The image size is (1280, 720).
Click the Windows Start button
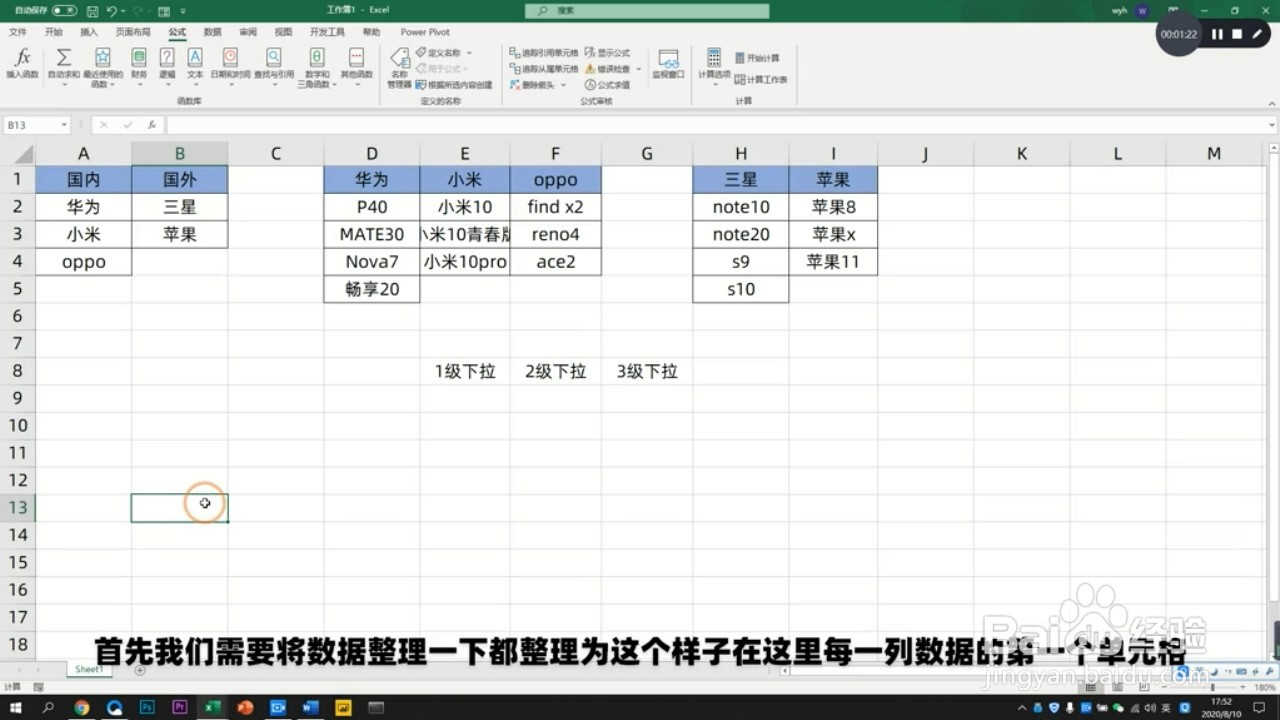click(16, 707)
